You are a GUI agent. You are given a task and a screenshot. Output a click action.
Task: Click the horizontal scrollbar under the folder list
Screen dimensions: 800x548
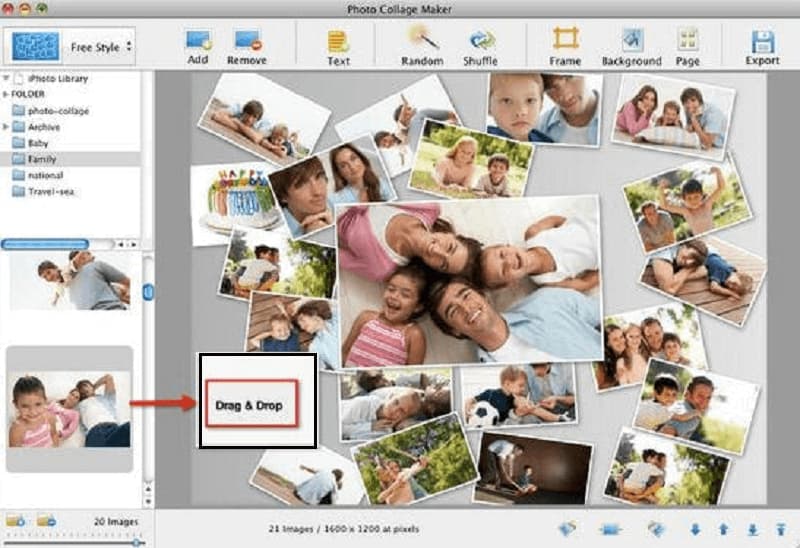[45, 243]
